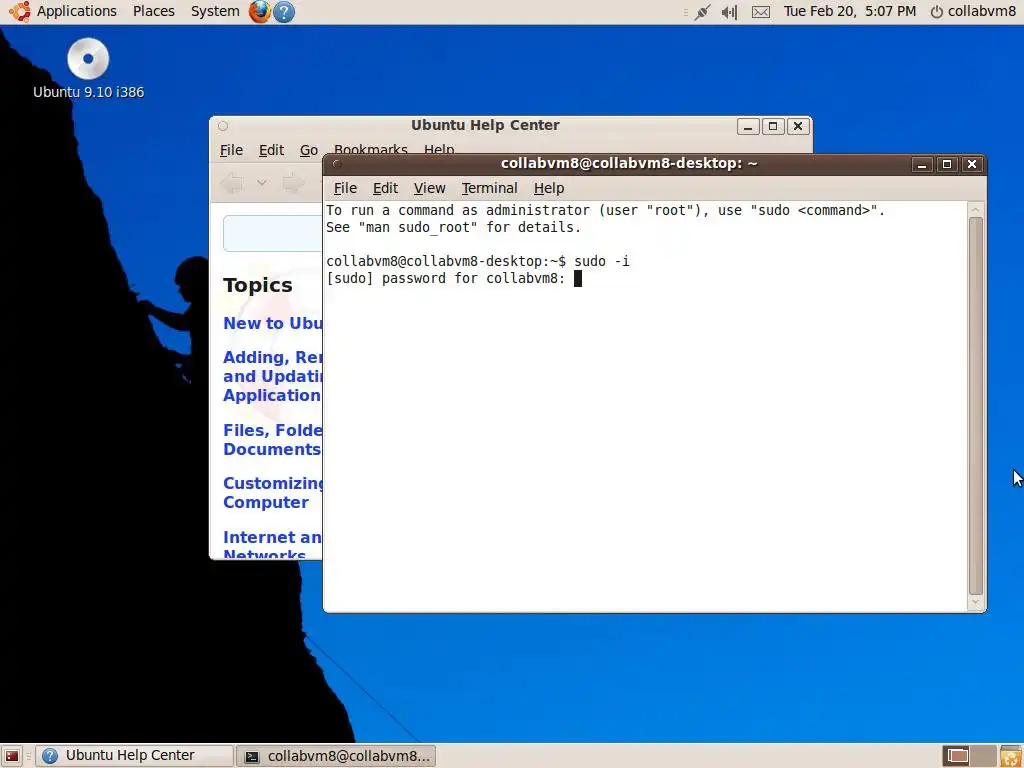Viewport: 1024px width, 768px height.
Task: Switch to Ubuntu Help Center taskbar button
Action: click(134, 756)
